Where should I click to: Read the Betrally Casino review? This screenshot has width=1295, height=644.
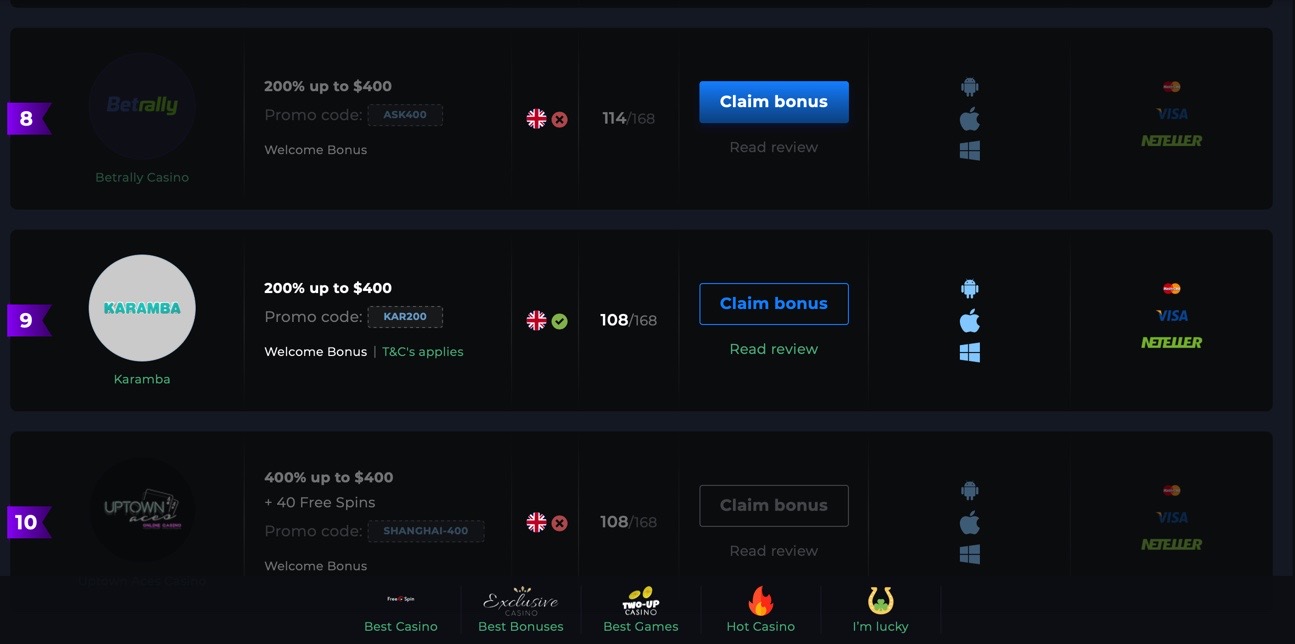(774, 147)
